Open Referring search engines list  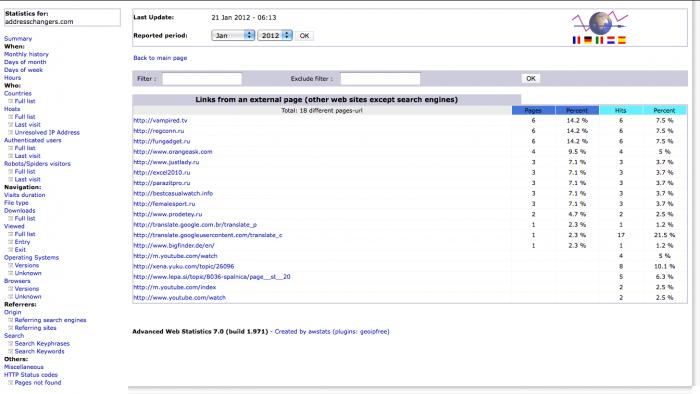[50, 320]
